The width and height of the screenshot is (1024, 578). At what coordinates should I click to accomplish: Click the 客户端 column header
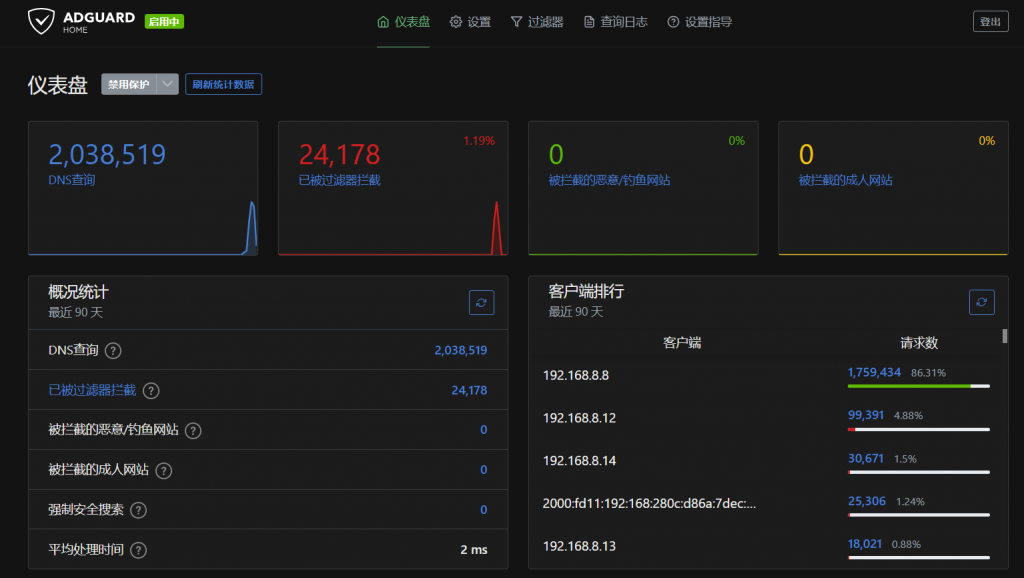click(682, 342)
